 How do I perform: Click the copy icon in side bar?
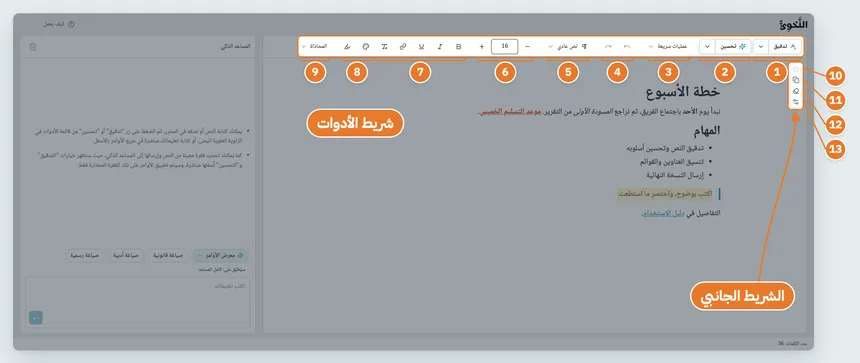796,80
